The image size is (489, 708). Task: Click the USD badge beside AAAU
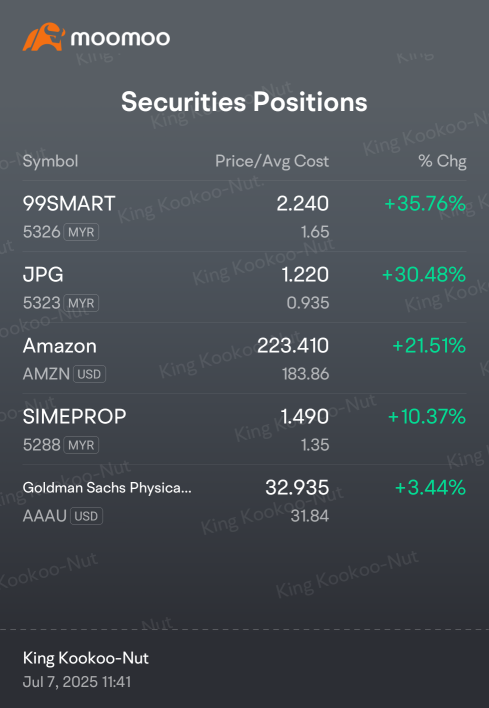point(87,516)
